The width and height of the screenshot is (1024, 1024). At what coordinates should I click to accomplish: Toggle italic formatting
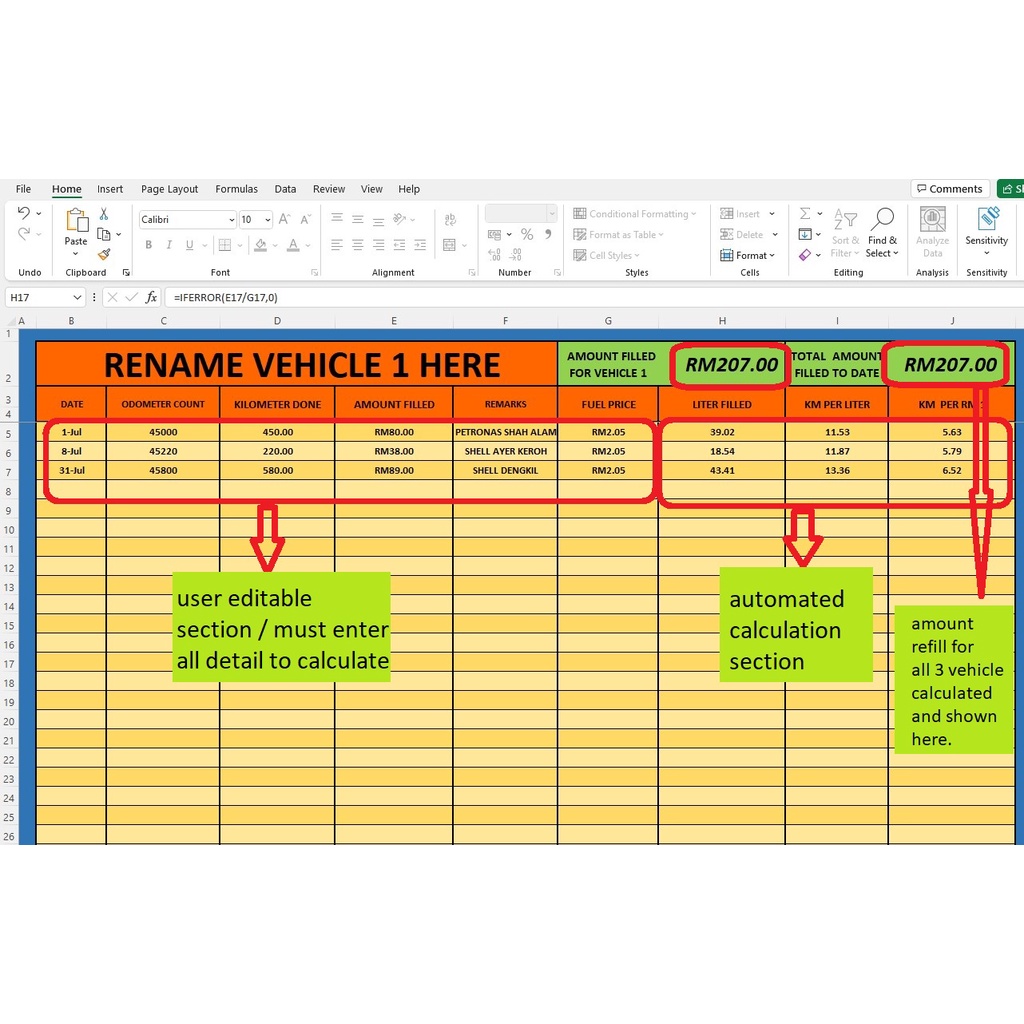[x=169, y=244]
